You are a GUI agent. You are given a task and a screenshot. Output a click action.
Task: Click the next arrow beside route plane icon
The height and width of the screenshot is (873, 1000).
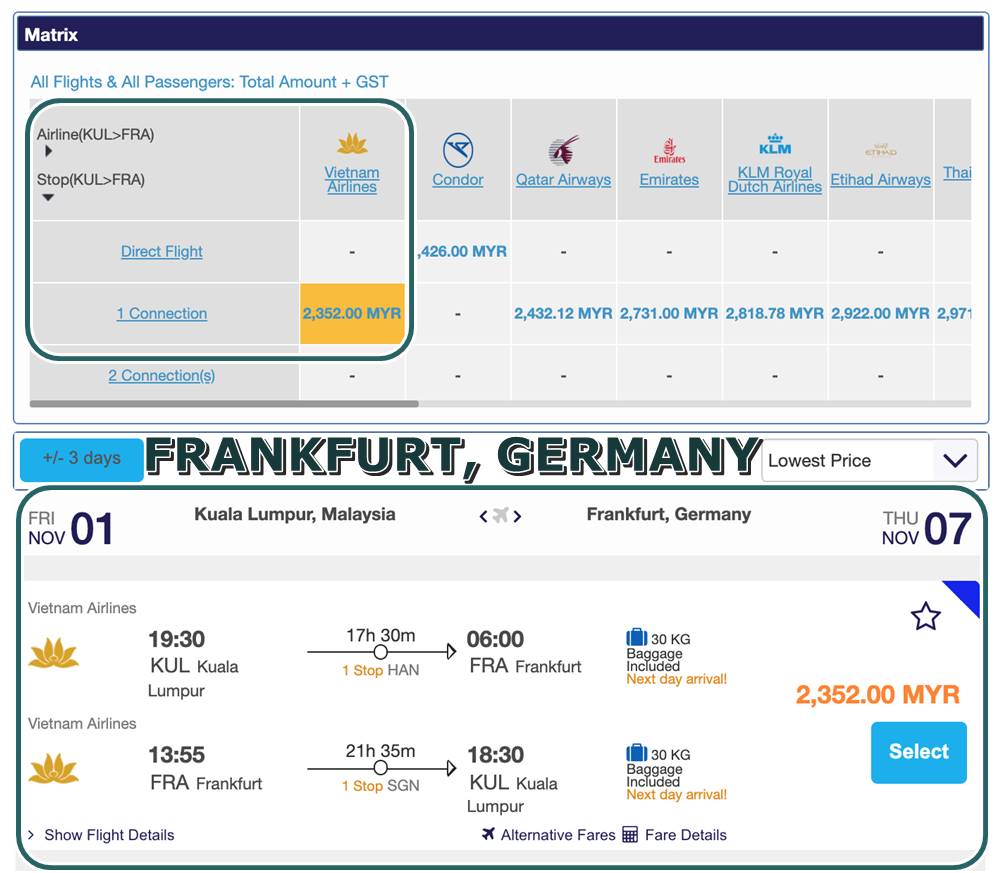tap(517, 516)
